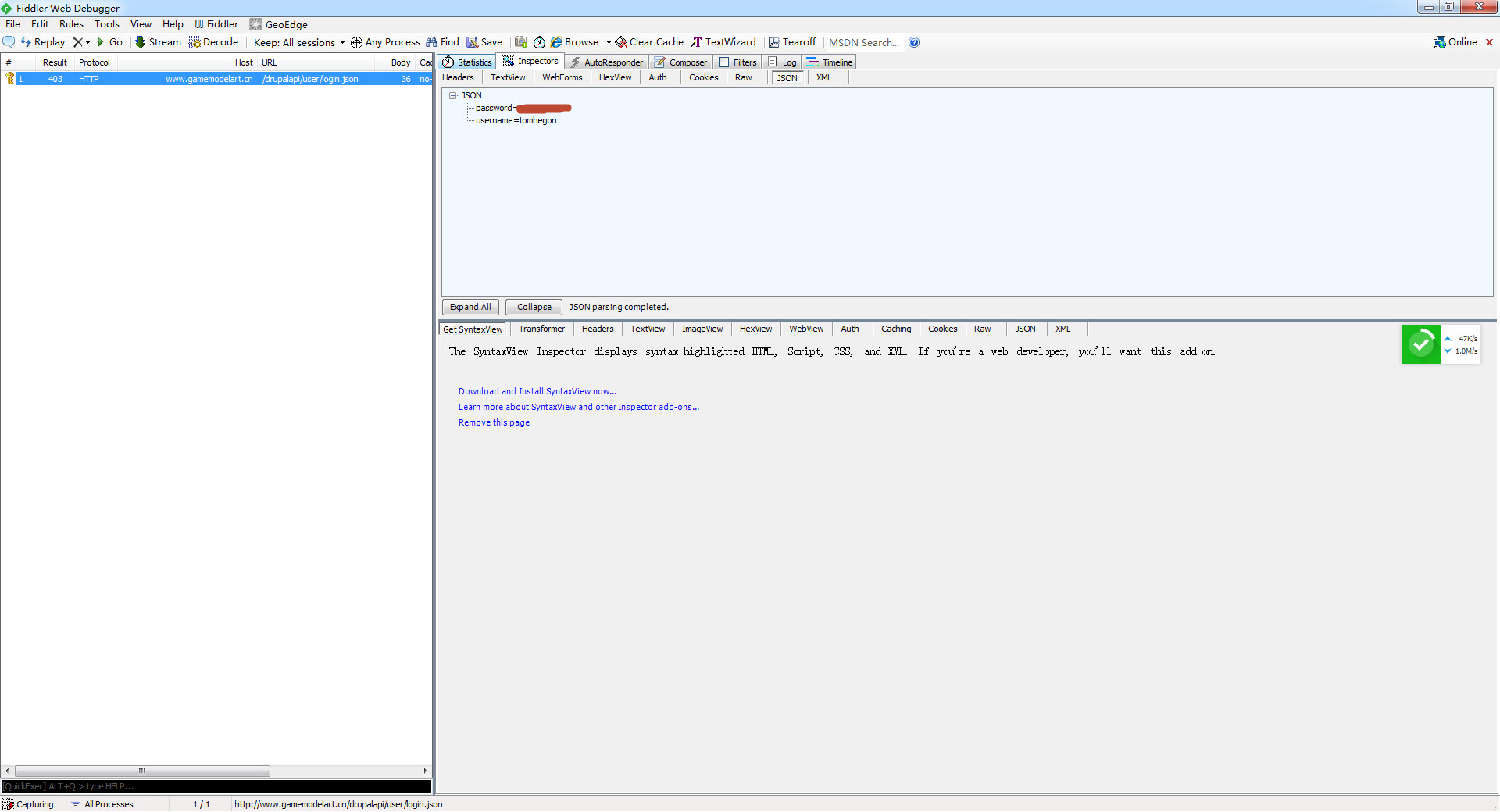Click the screenshot camera icon

[521, 42]
